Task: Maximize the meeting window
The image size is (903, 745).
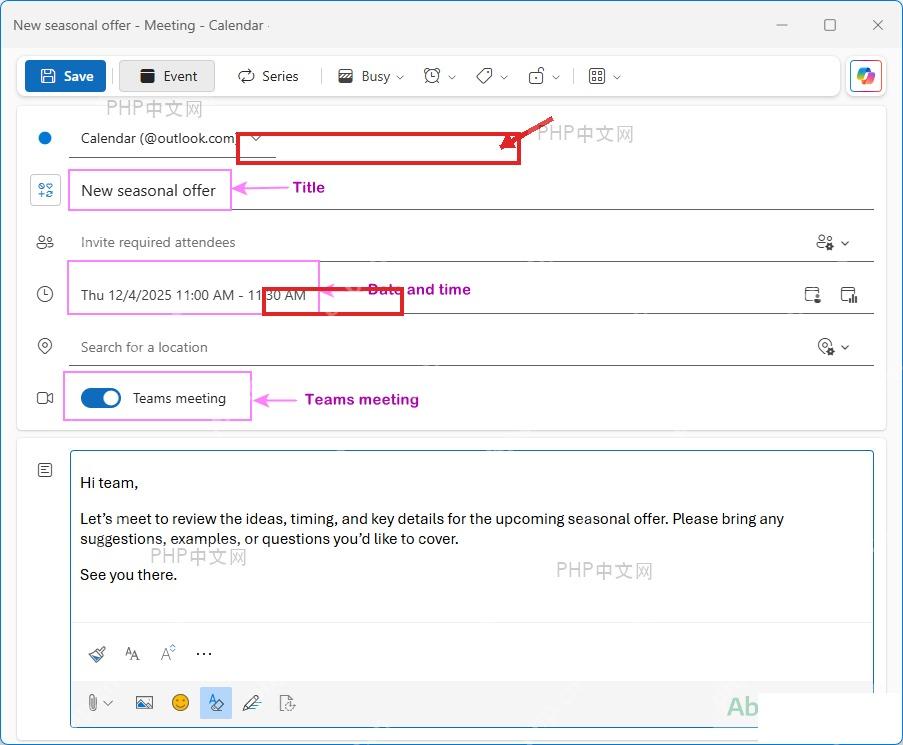Action: coord(830,25)
